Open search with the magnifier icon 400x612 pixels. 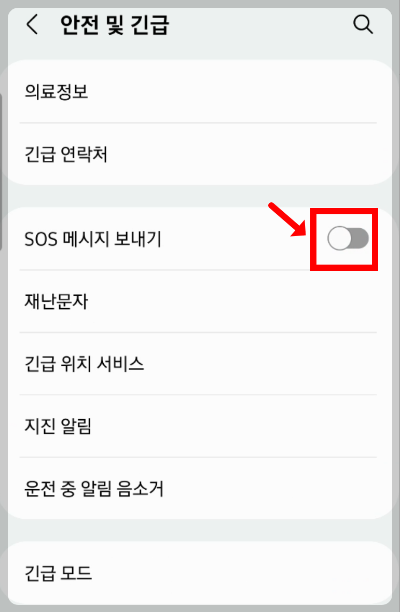(x=363, y=25)
